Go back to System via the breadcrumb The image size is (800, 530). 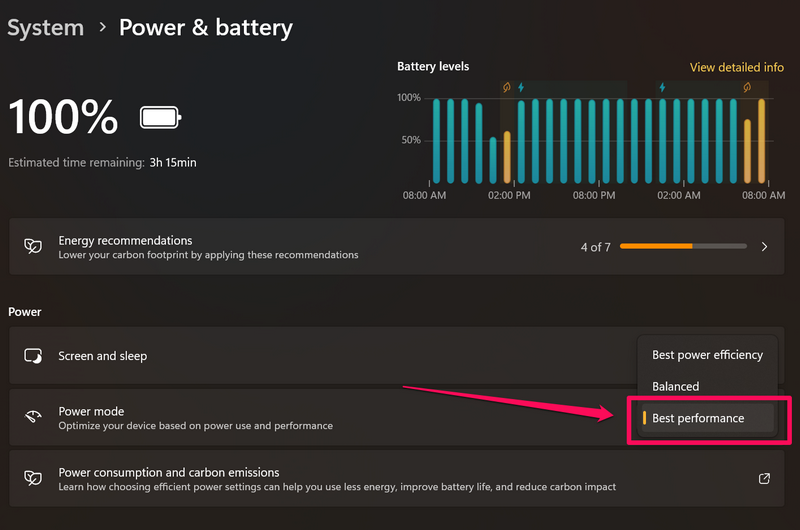pyautogui.click(x=43, y=27)
